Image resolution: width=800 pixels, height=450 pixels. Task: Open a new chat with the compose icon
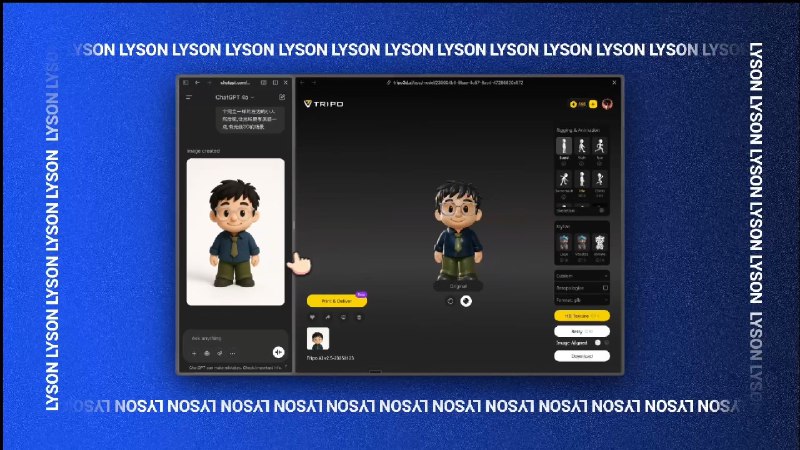click(x=282, y=97)
